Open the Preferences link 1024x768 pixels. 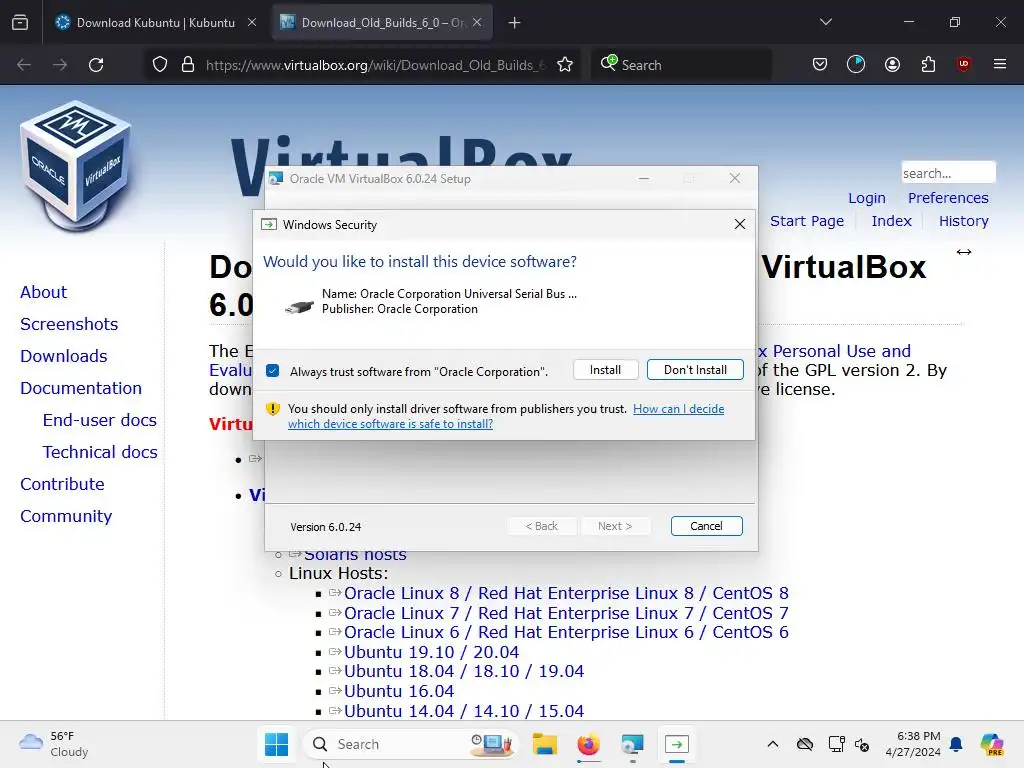(948, 198)
